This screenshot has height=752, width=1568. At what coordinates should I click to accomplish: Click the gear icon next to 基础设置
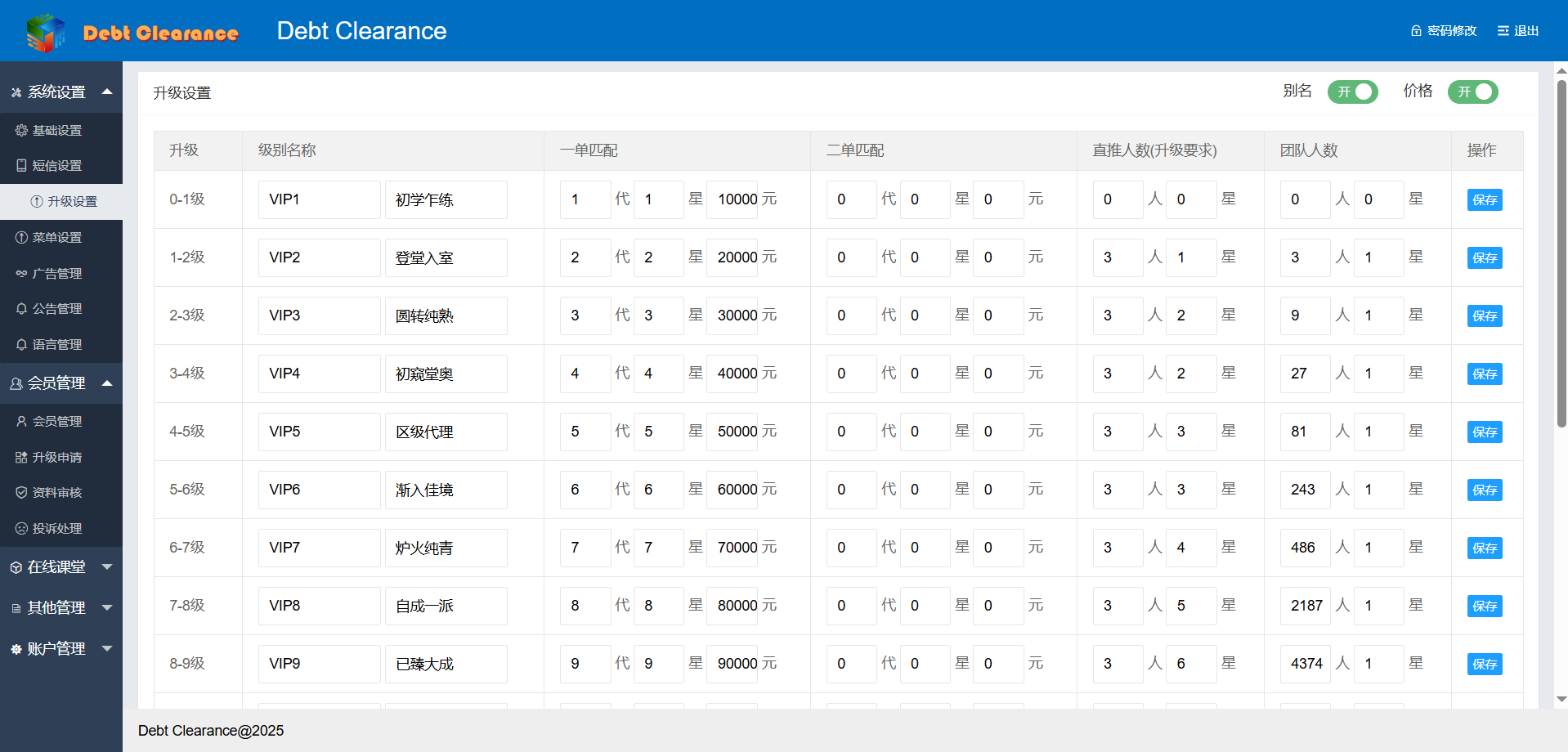click(21, 130)
